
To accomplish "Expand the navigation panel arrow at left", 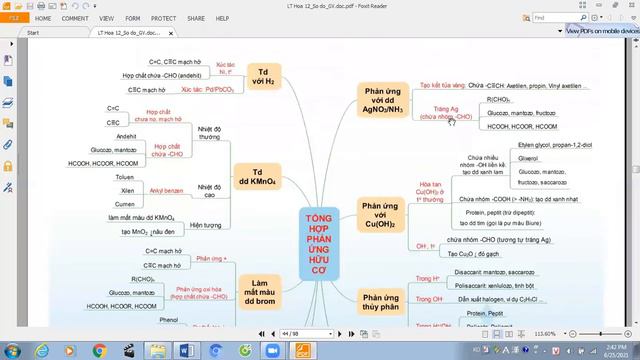I will [x=11, y=44].
